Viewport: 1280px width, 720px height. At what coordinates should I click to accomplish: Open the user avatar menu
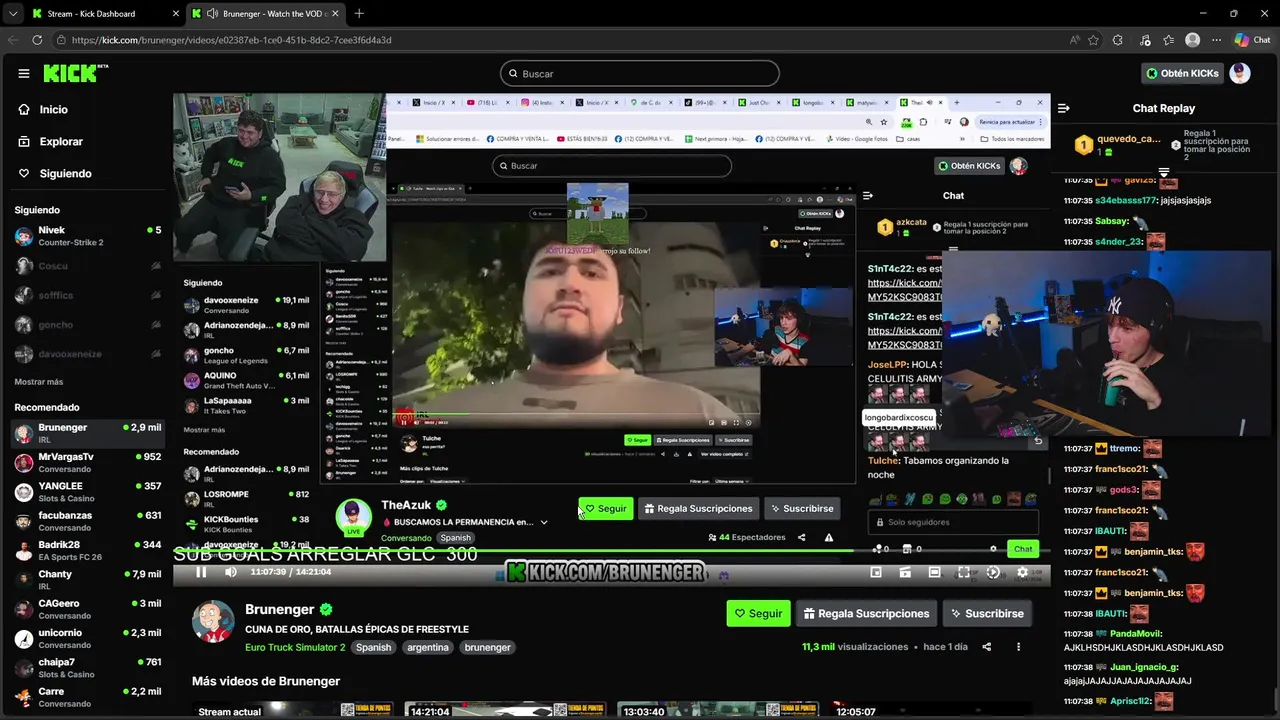pos(1240,73)
